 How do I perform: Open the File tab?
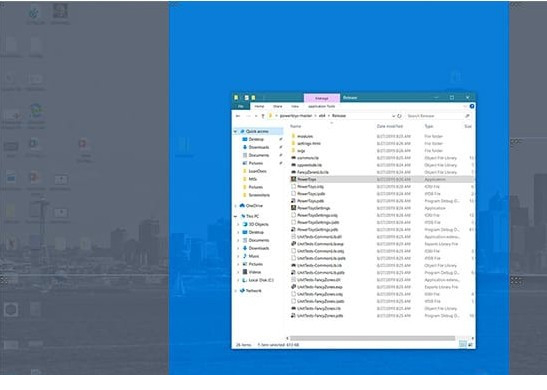point(241,106)
